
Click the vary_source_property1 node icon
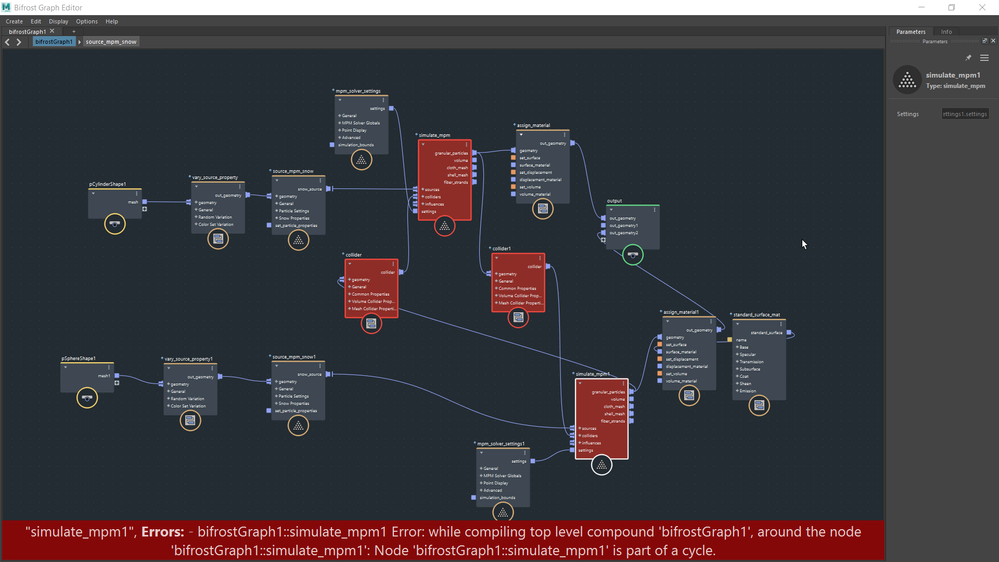pyautogui.click(x=190, y=421)
